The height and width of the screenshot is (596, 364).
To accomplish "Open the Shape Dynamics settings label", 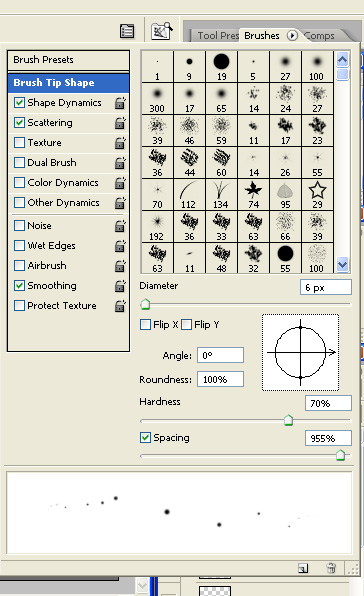I will pyautogui.click(x=64, y=103).
